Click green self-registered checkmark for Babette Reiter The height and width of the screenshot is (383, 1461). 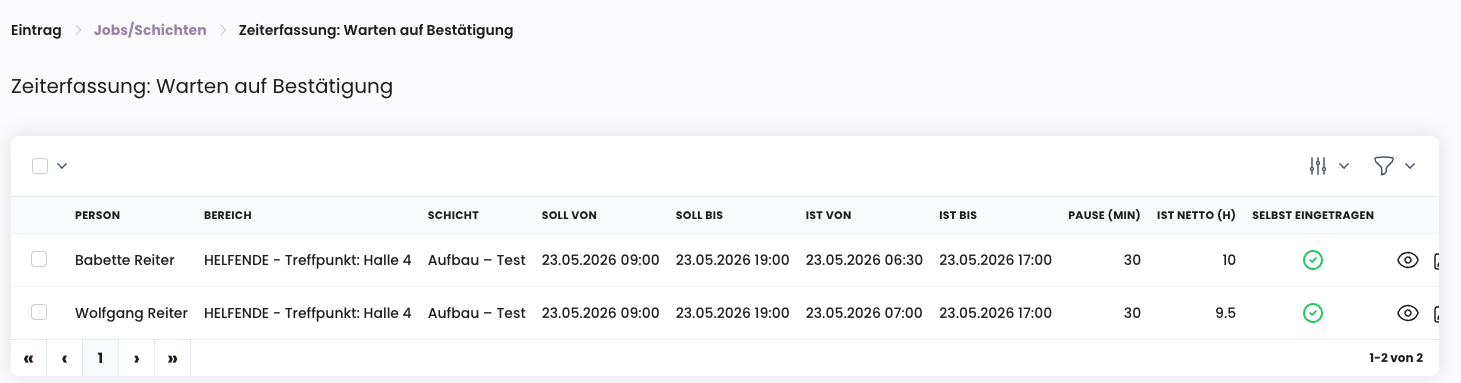[x=1313, y=260]
